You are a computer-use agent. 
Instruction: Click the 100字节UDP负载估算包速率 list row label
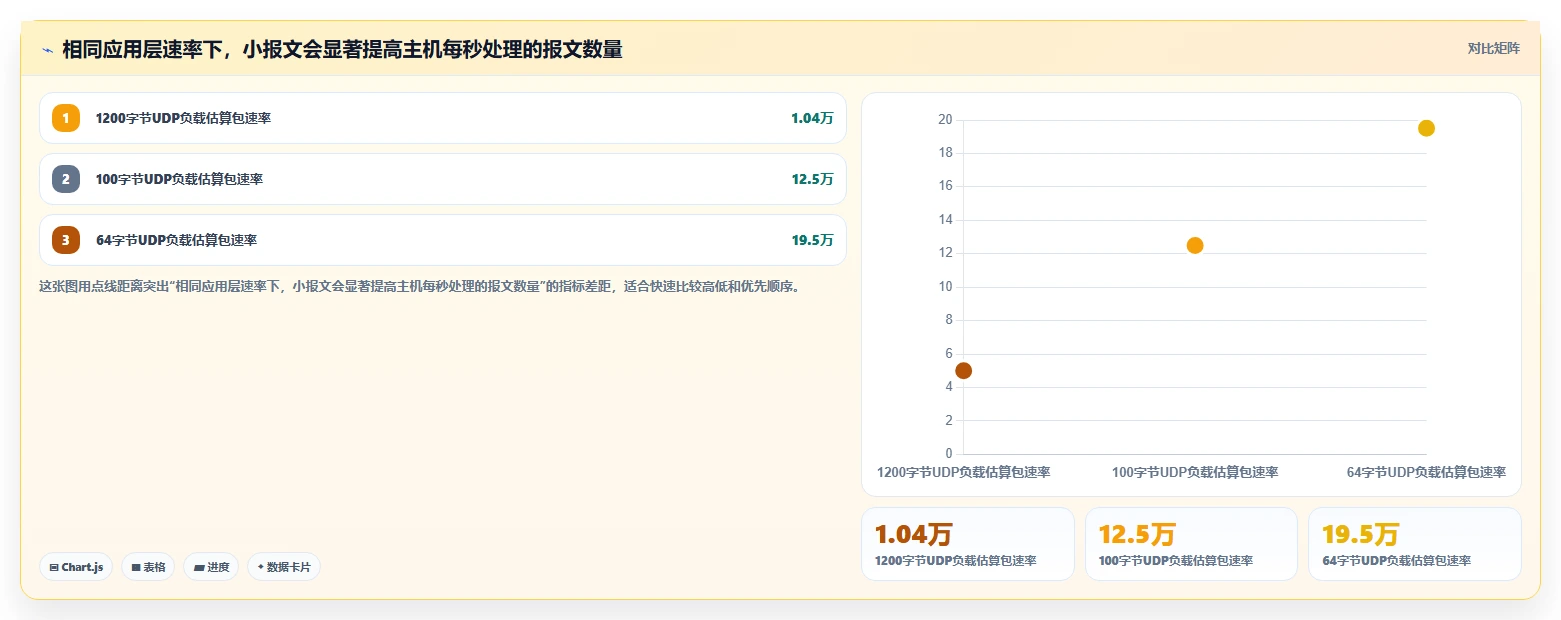tap(179, 179)
